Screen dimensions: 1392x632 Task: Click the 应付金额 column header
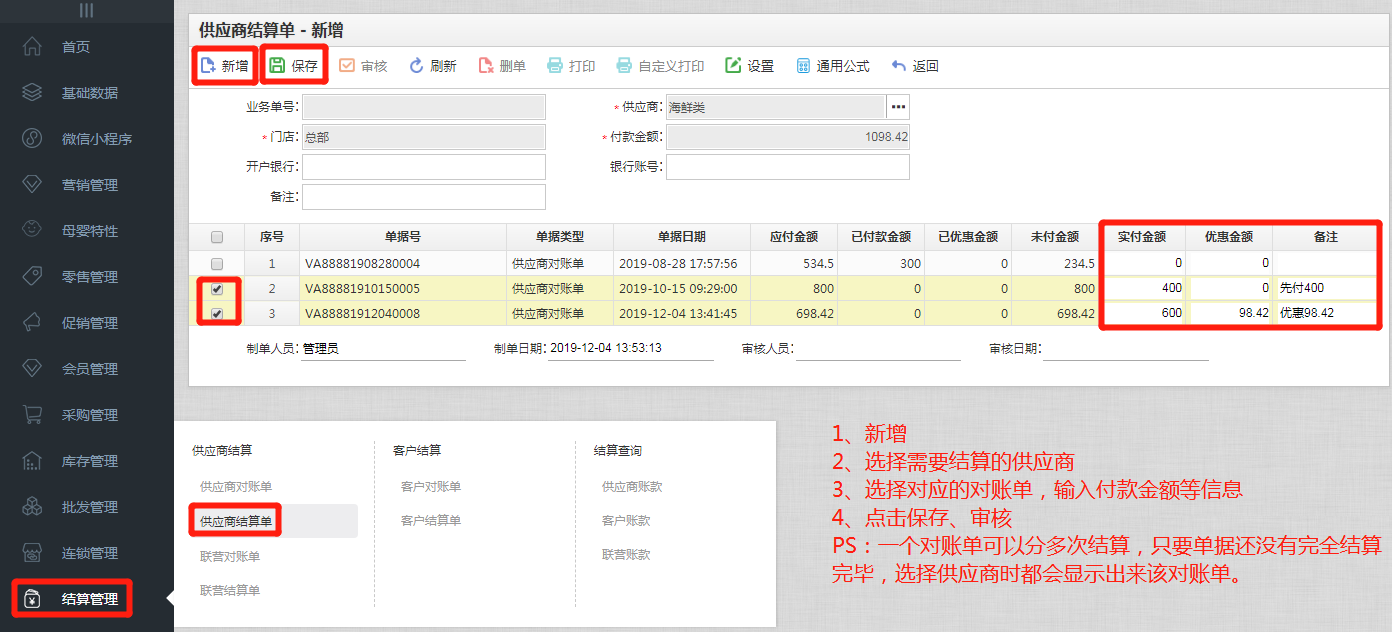tap(794, 237)
